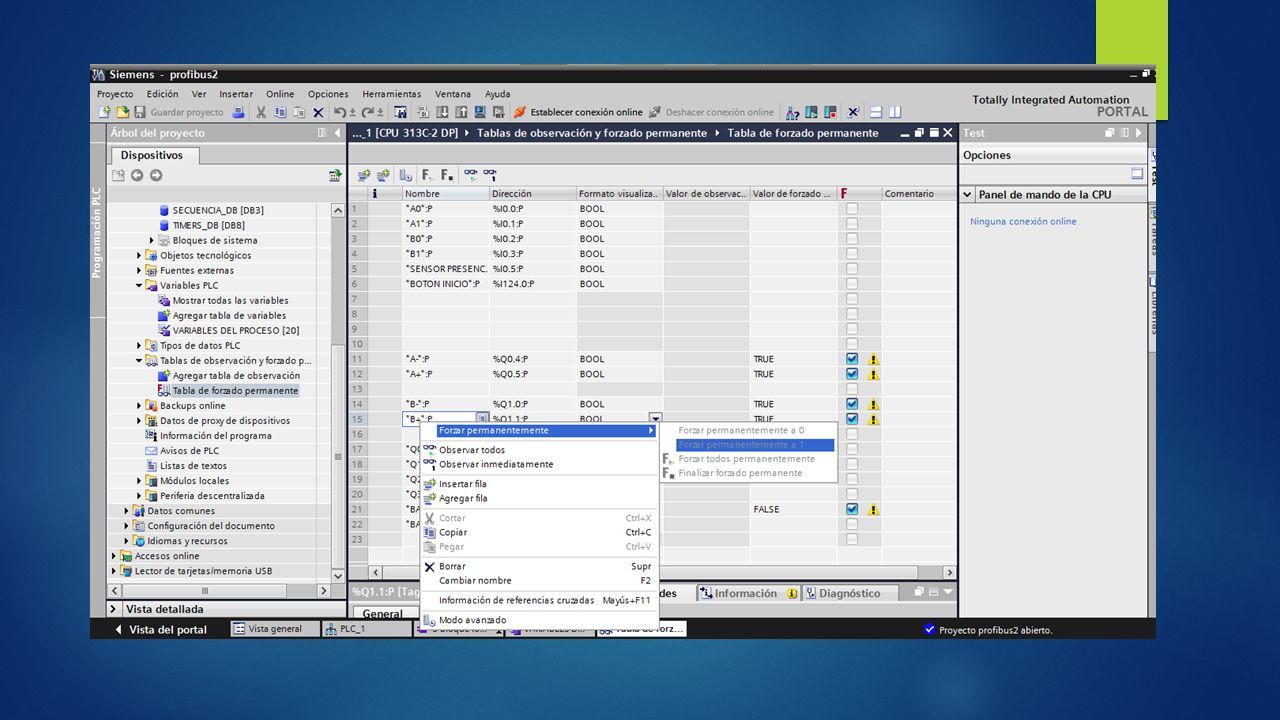
Task: Open Agregar tabla de observación in tree
Action: (236, 375)
